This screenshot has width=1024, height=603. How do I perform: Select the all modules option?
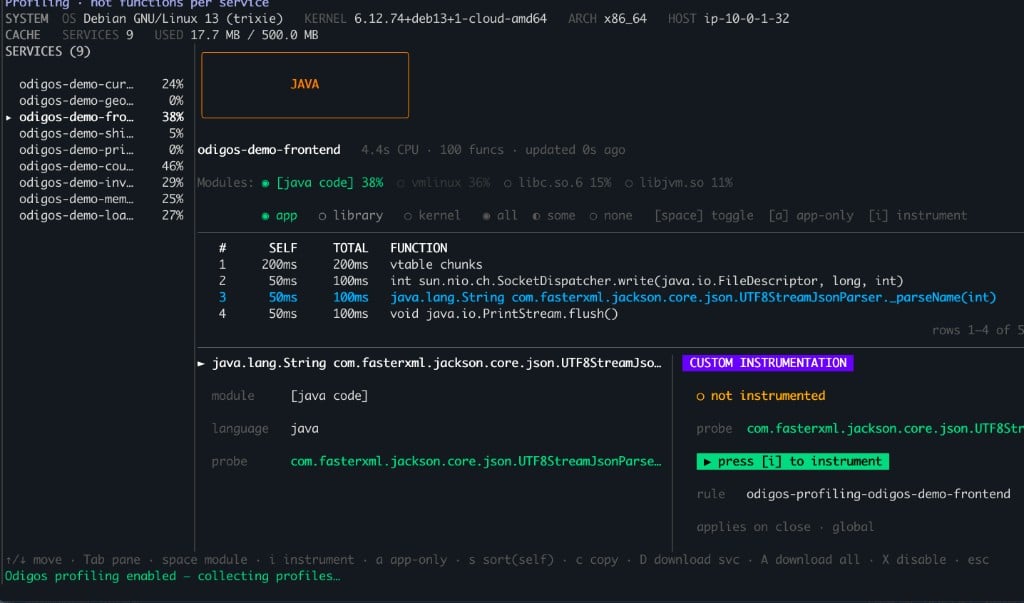(500, 216)
